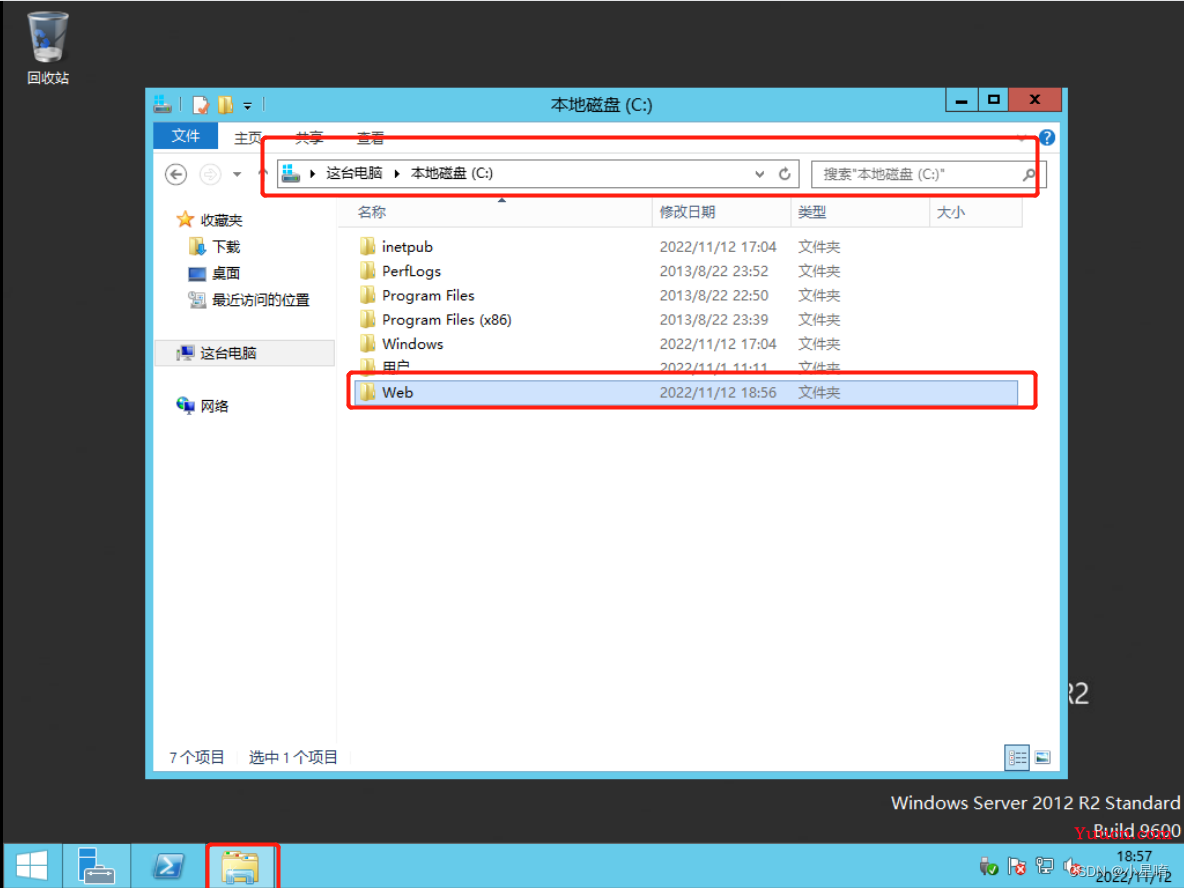This screenshot has height=888, width=1184.
Task: Launch PowerShell from the taskbar
Action: pyautogui.click(x=168, y=865)
